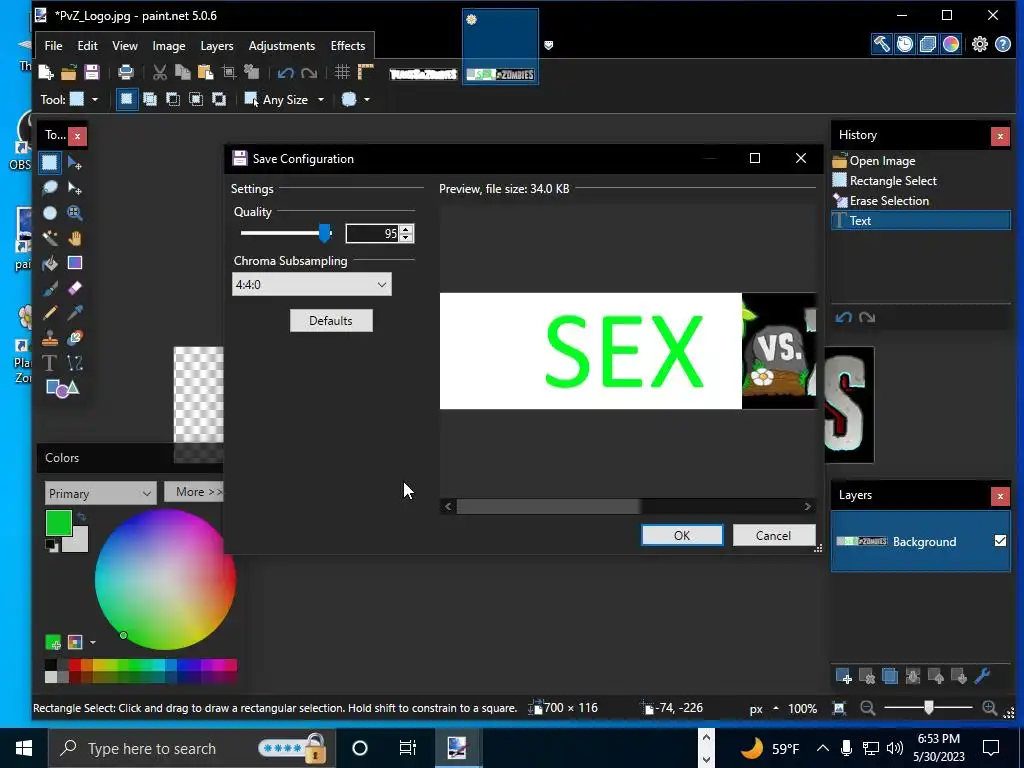Select the Pan hand tool
This screenshot has height=768, width=1024.
coord(74,238)
